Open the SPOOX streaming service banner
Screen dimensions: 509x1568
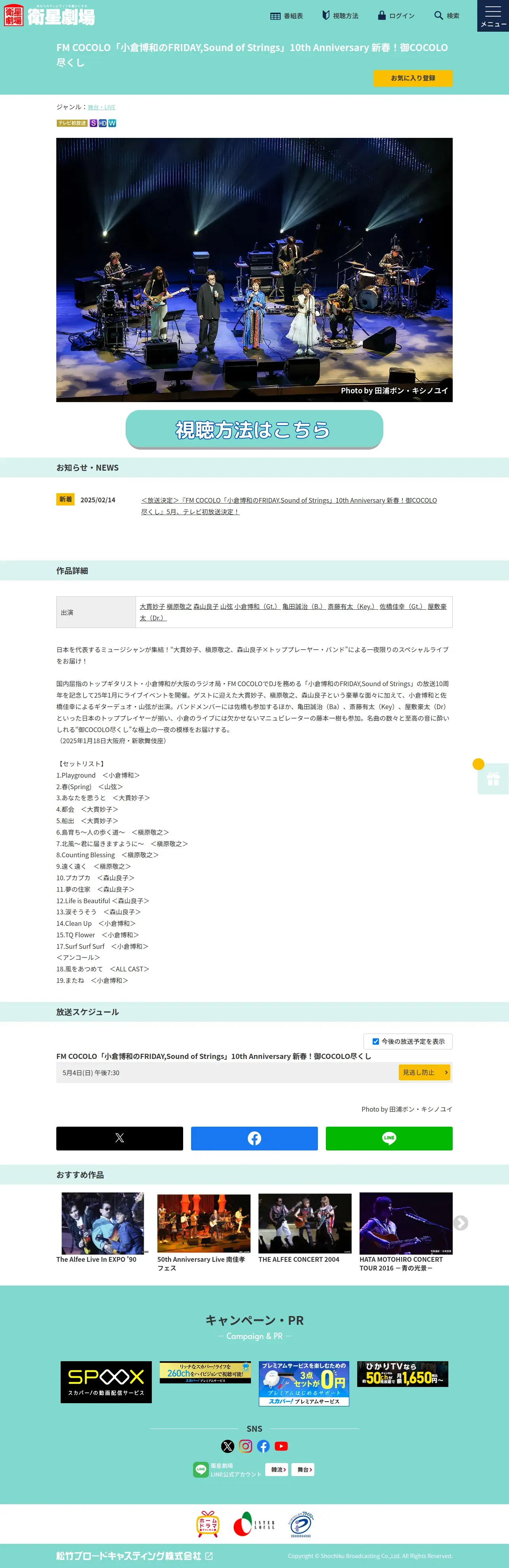pyautogui.click(x=106, y=1382)
